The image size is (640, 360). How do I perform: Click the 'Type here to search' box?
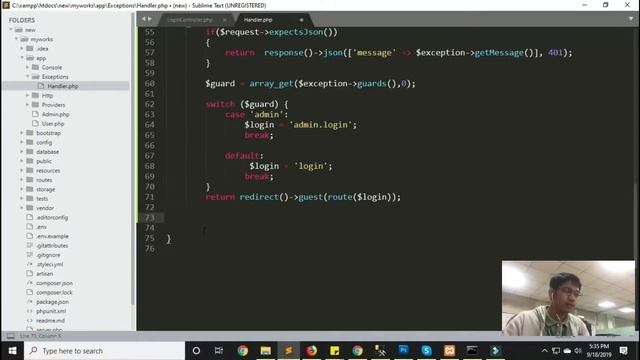105,351
